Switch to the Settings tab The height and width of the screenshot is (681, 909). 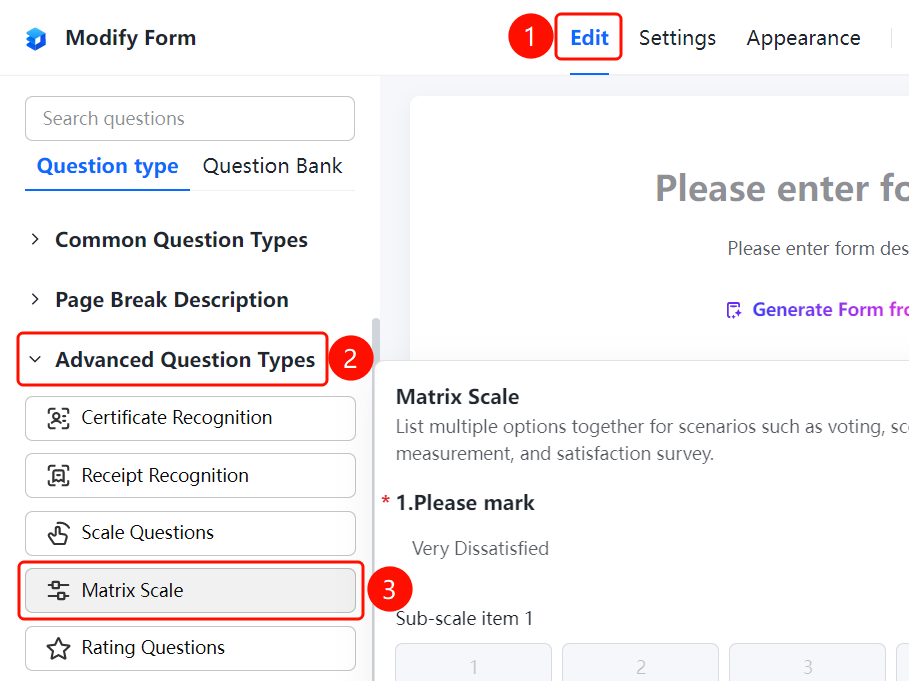(x=677, y=38)
